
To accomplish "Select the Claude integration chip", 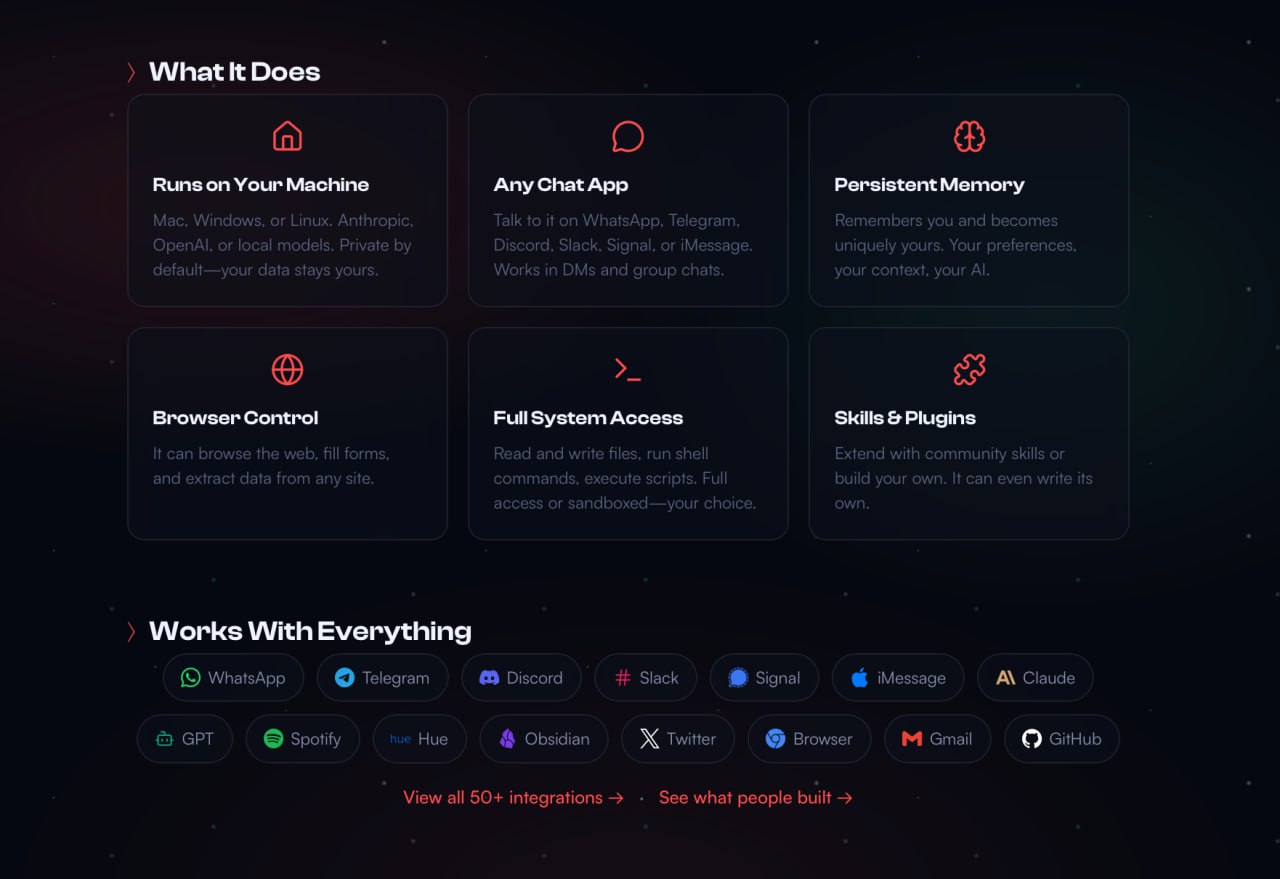I will (1035, 678).
